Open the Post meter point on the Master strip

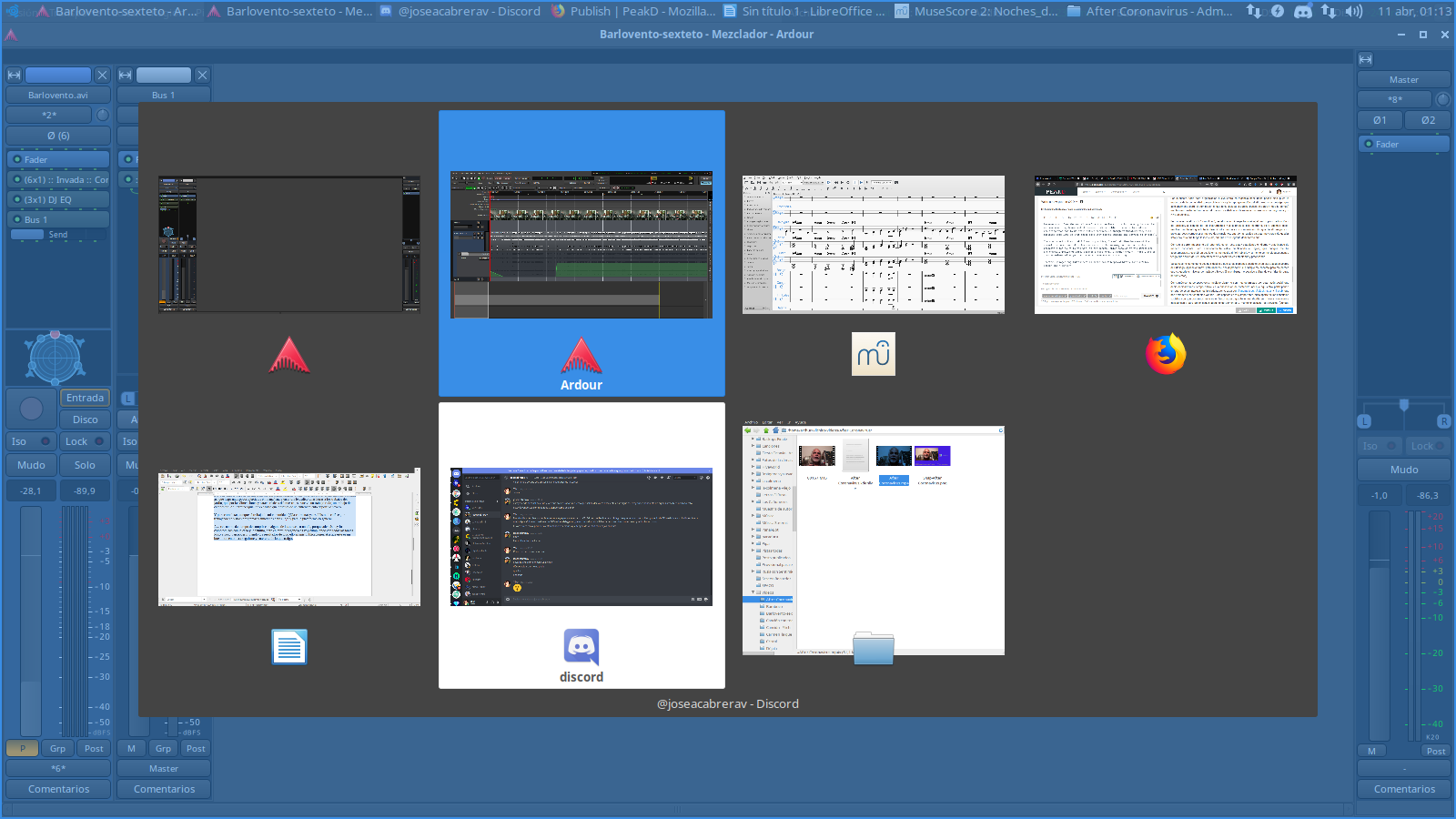tap(1435, 751)
